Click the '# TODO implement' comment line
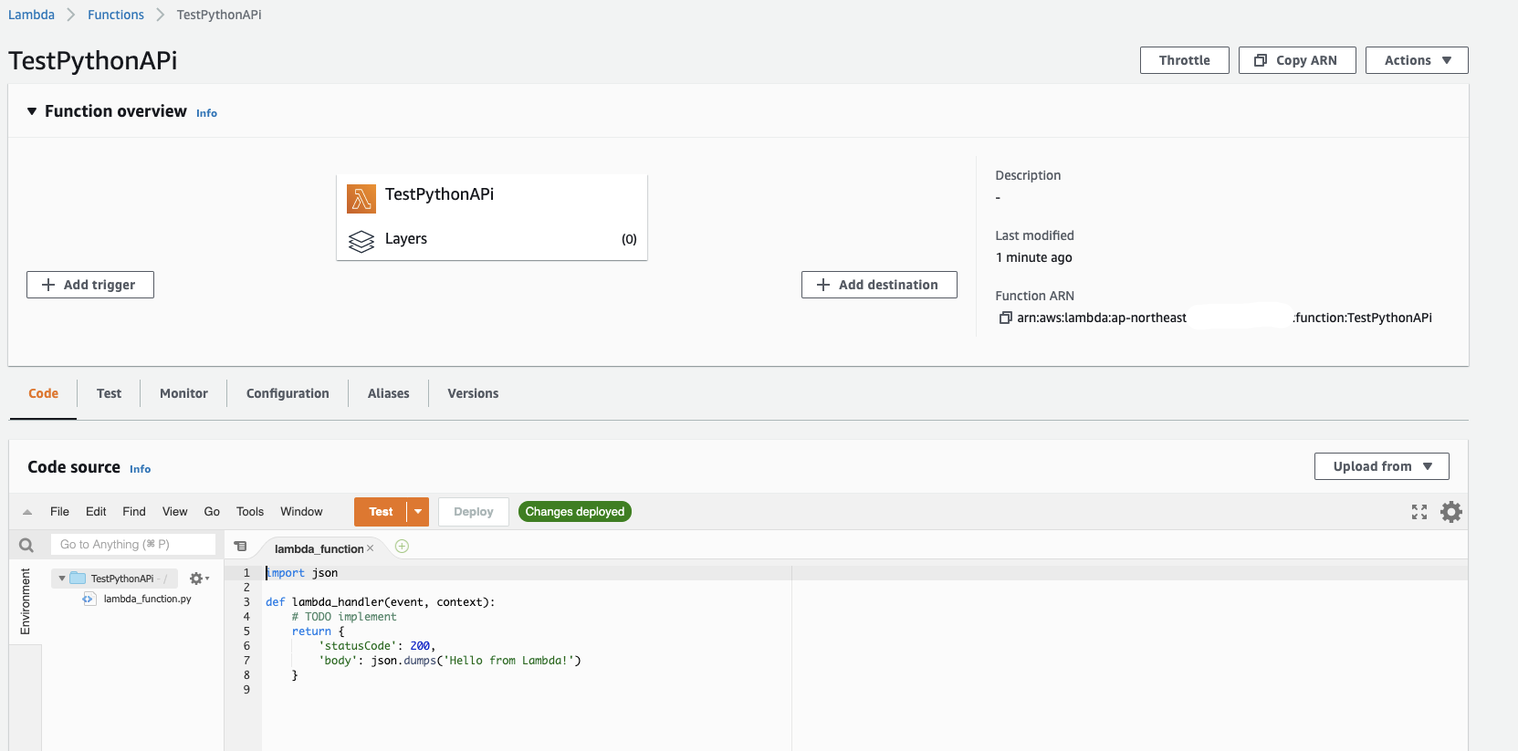This screenshot has width=1518, height=751. pyautogui.click(x=344, y=617)
